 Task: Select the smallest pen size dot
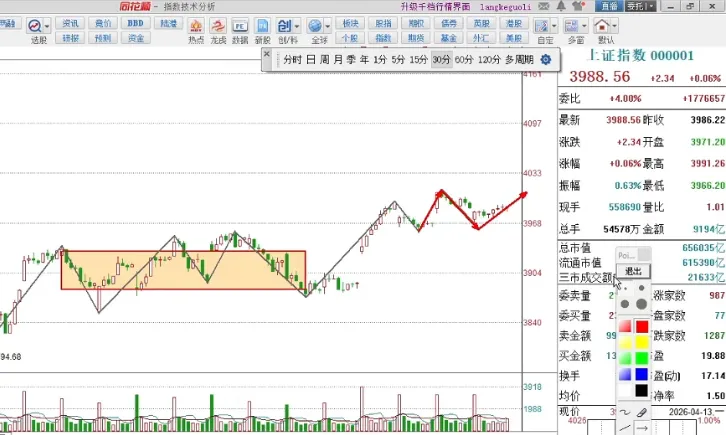(x=626, y=288)
